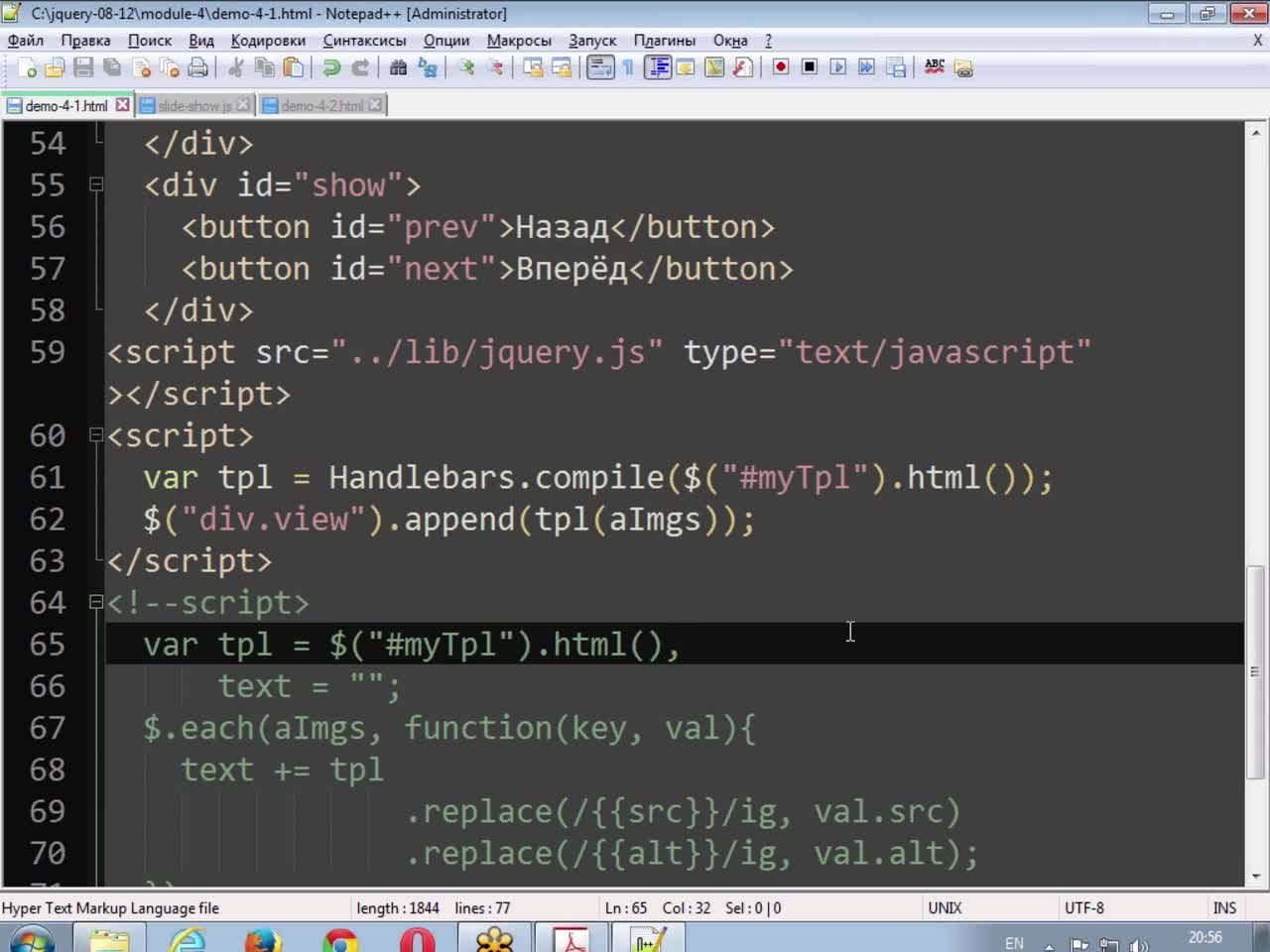Open the Файл menu
This screenshot has width=1270, height=952.
pos(26,41)
